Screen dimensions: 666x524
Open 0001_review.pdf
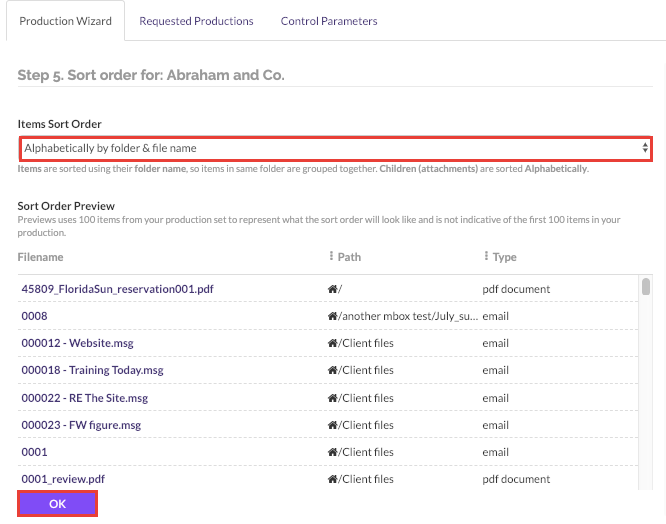click(63, 479)
